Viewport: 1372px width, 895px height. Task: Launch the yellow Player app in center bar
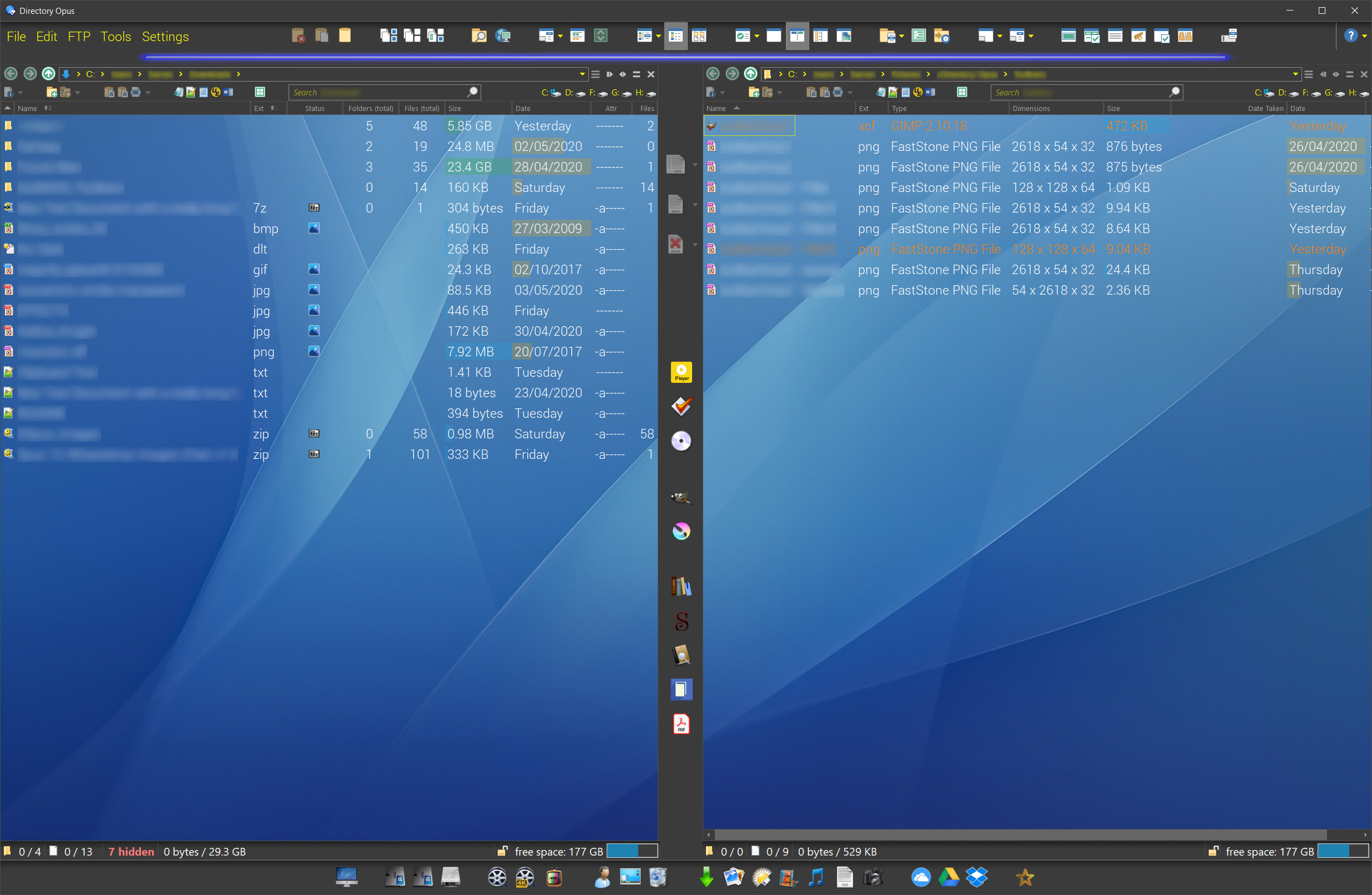(x=681, y=372)
